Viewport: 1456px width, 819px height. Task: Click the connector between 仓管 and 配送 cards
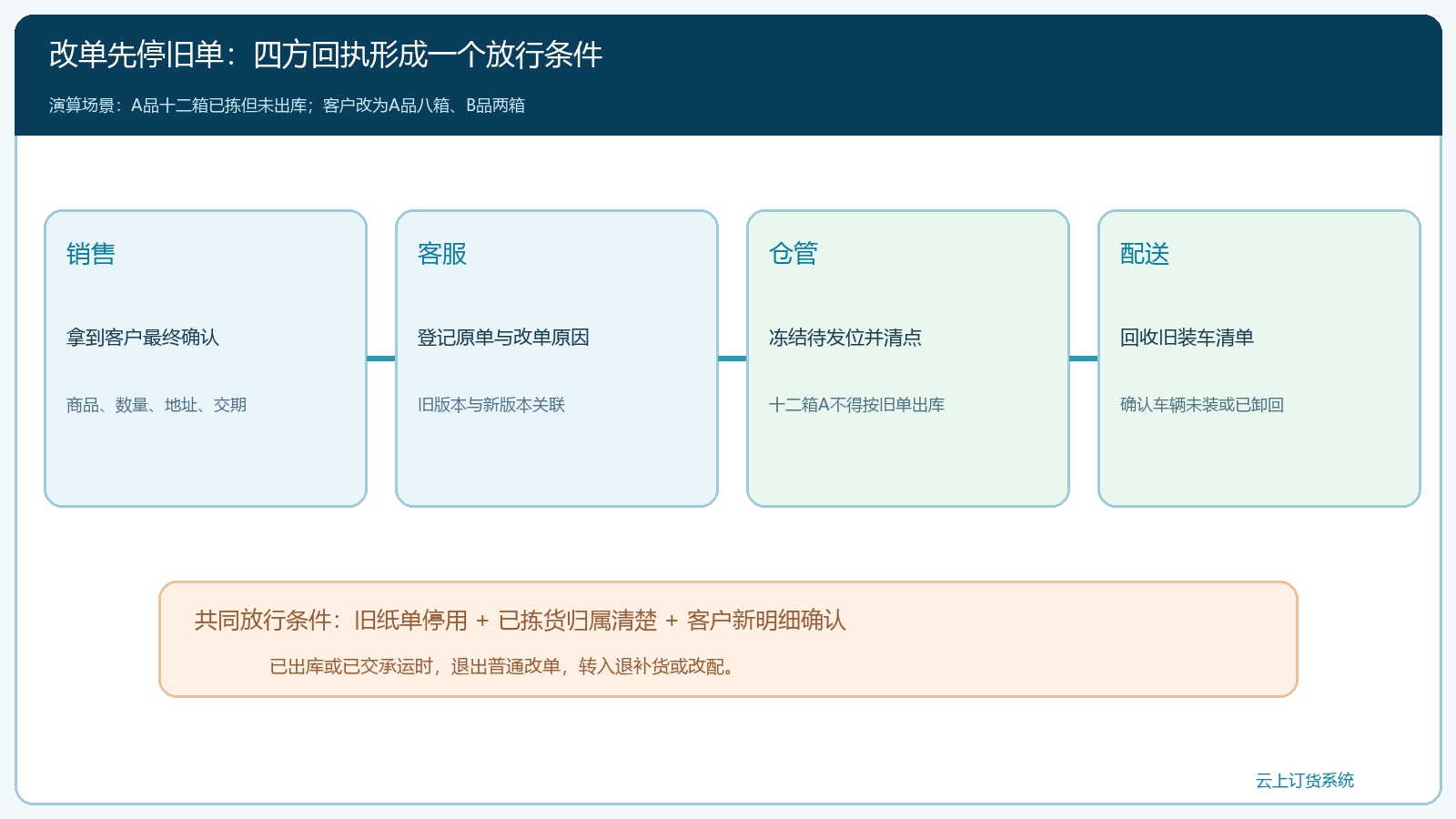coord(1084,359)
